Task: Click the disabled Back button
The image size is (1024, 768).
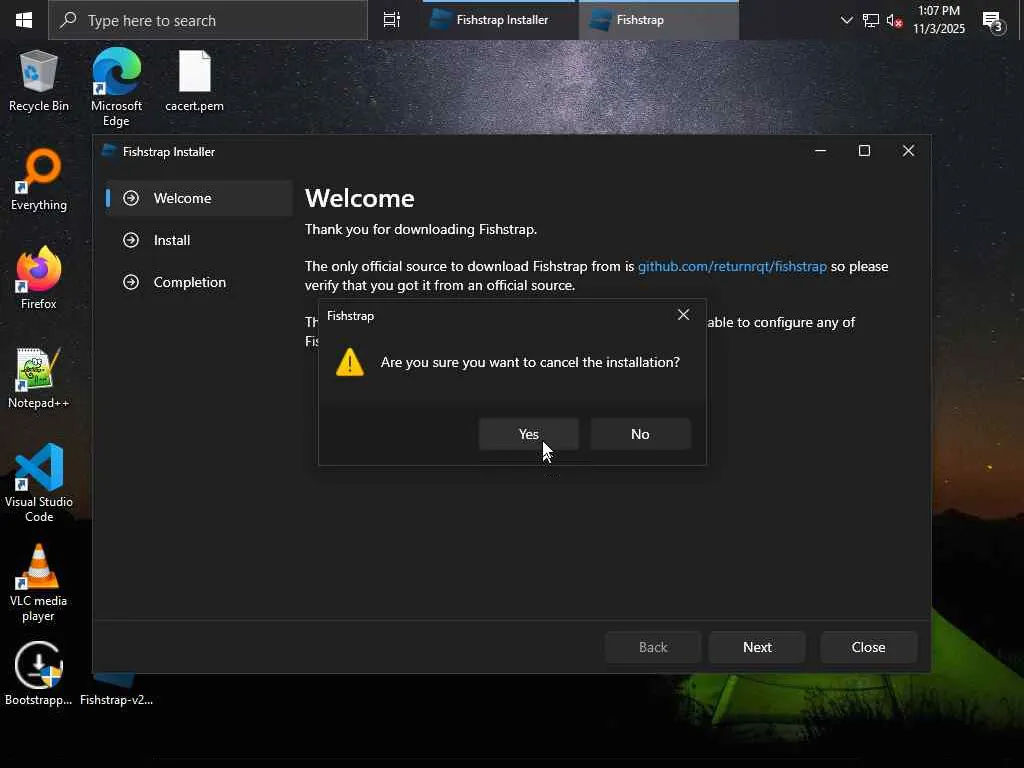Action: coord(652,647)
